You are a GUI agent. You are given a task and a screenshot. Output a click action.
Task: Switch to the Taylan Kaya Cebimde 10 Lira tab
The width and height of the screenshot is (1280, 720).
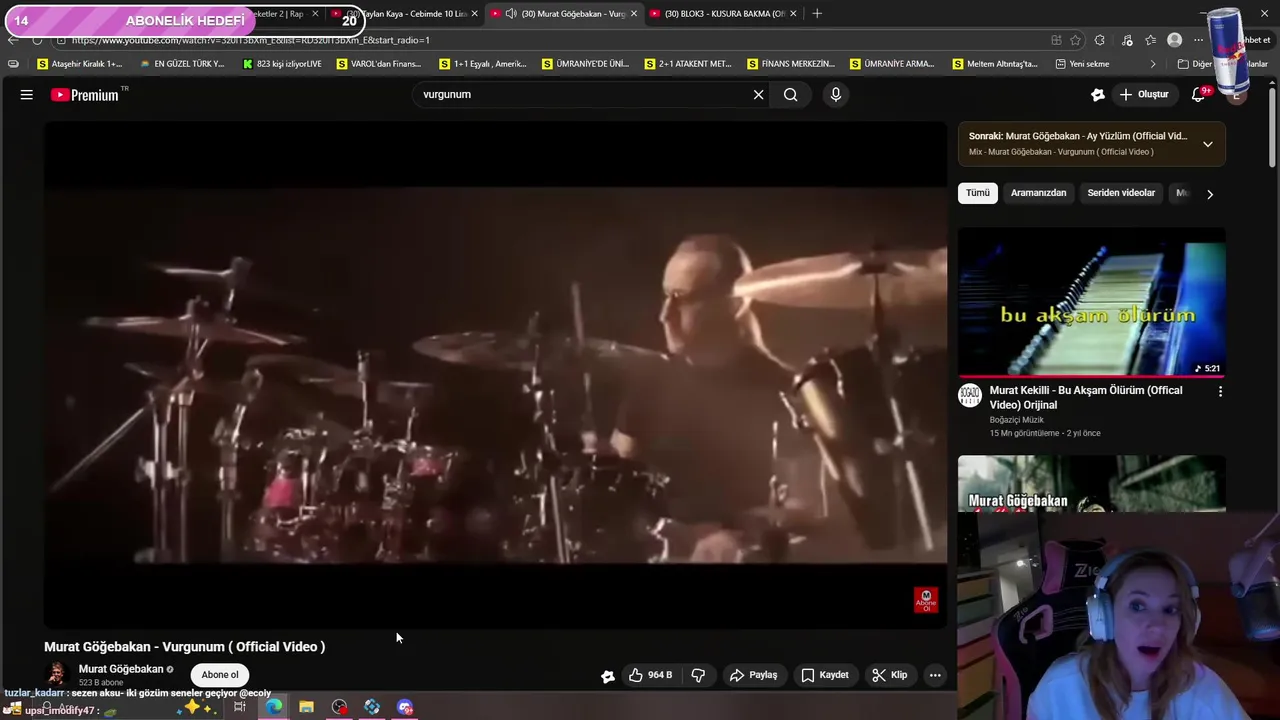[405, 14]
